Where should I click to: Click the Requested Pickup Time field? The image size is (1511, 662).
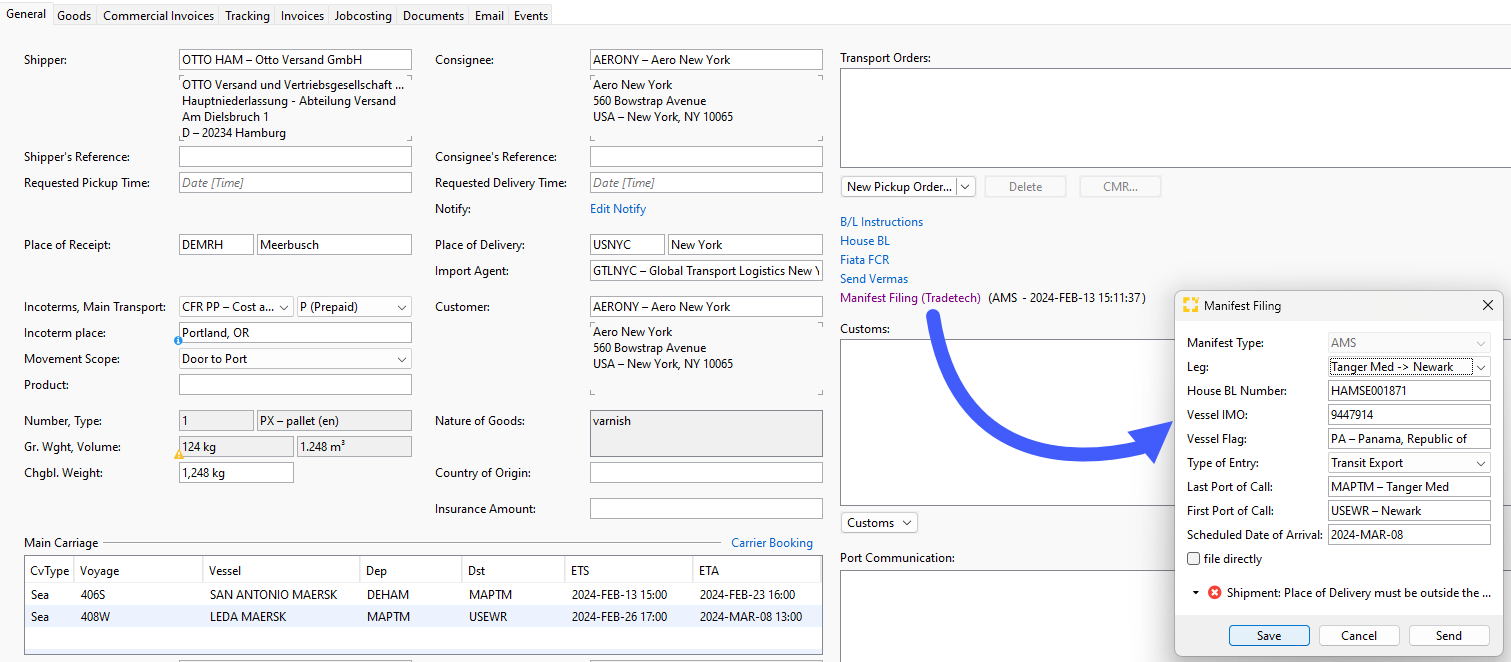point(295,183)
